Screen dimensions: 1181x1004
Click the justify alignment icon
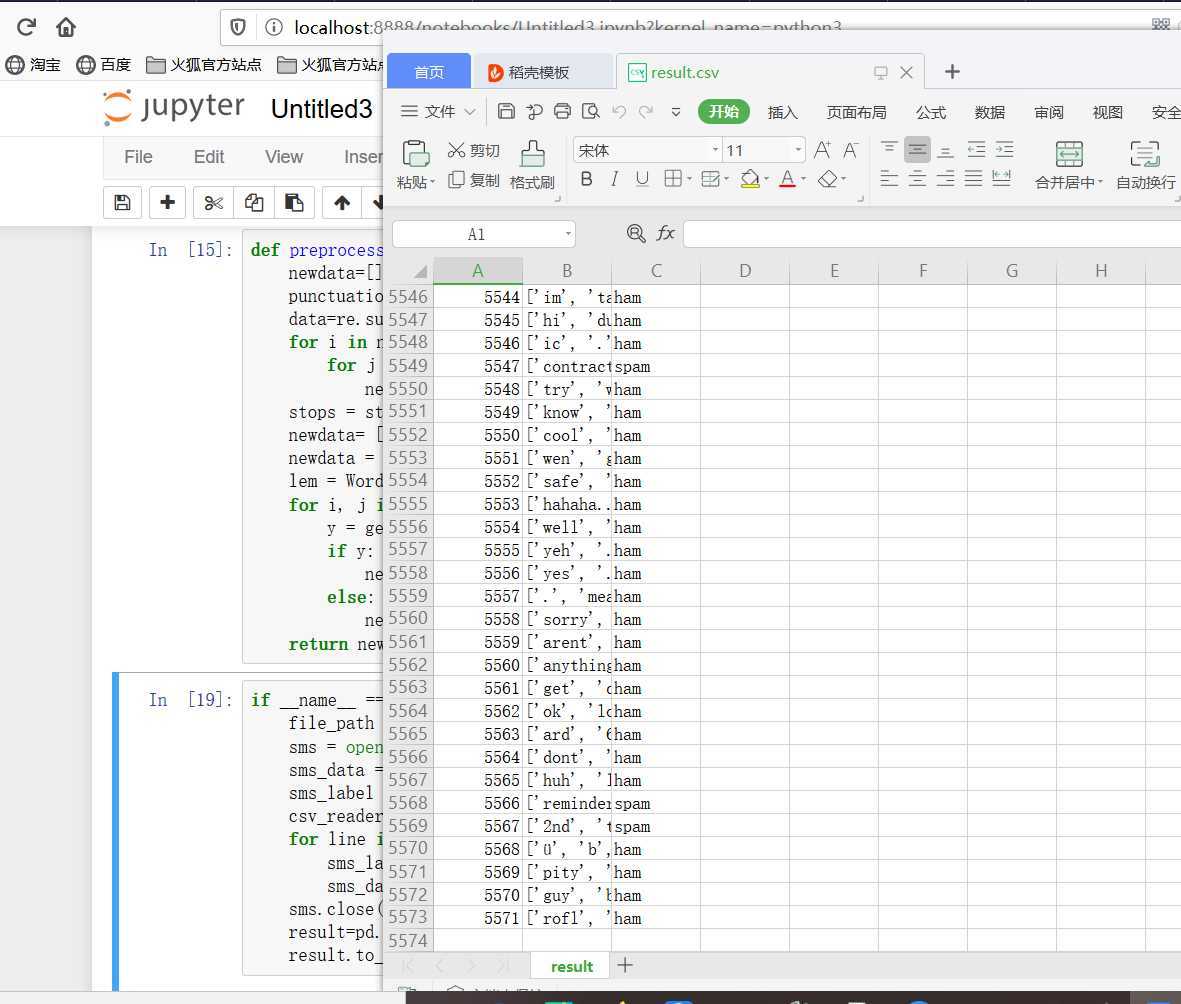pyautogui.click(x=973, y=179)
